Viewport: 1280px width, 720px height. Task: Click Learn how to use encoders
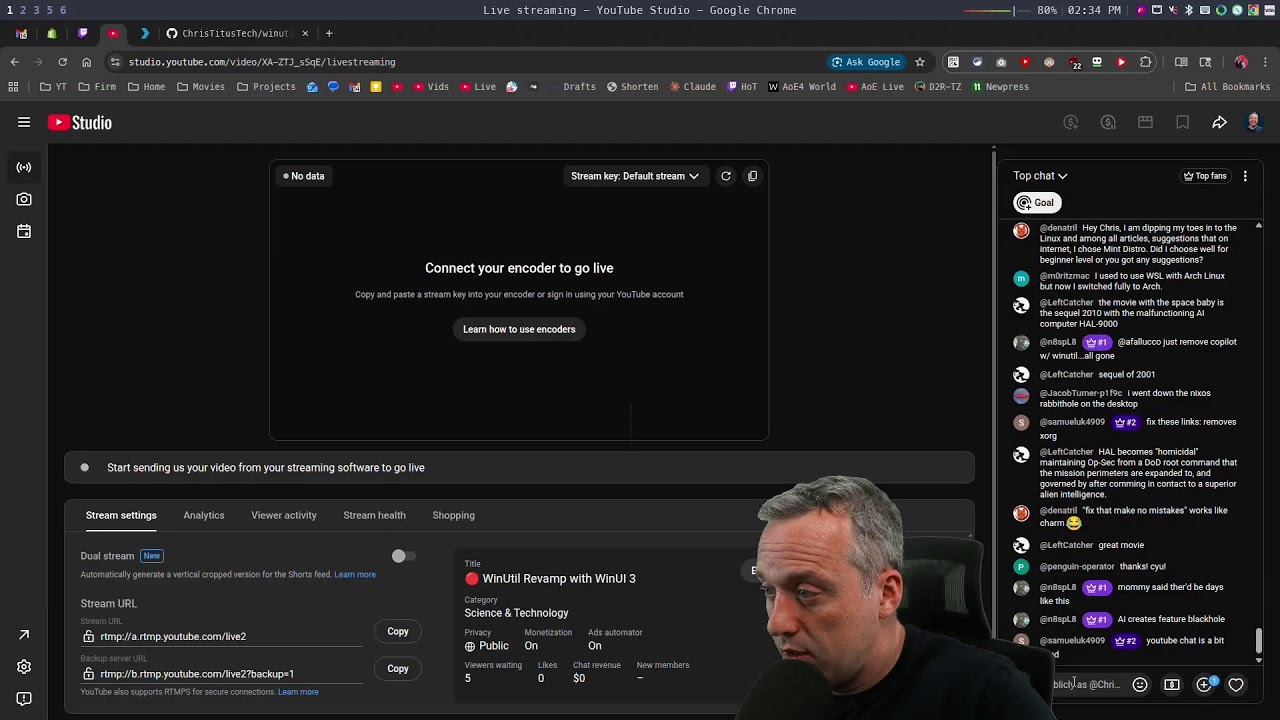click(x=519, y=329)
